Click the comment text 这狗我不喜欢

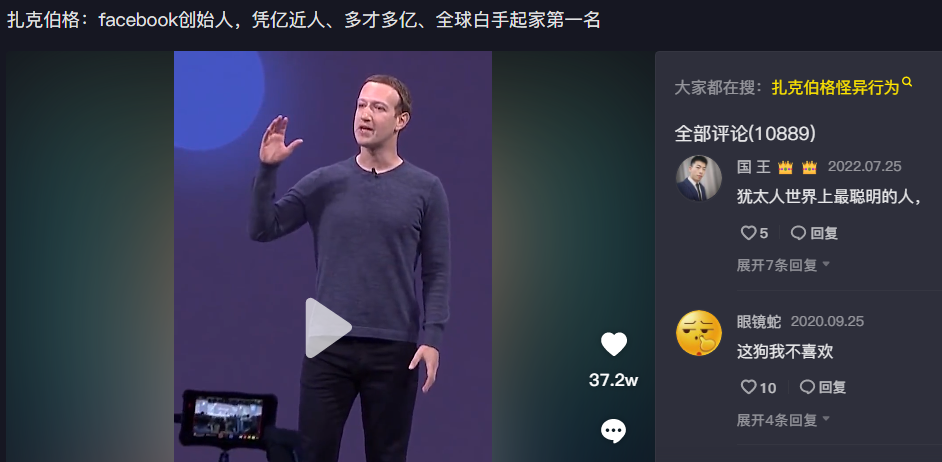pos(785,351)
